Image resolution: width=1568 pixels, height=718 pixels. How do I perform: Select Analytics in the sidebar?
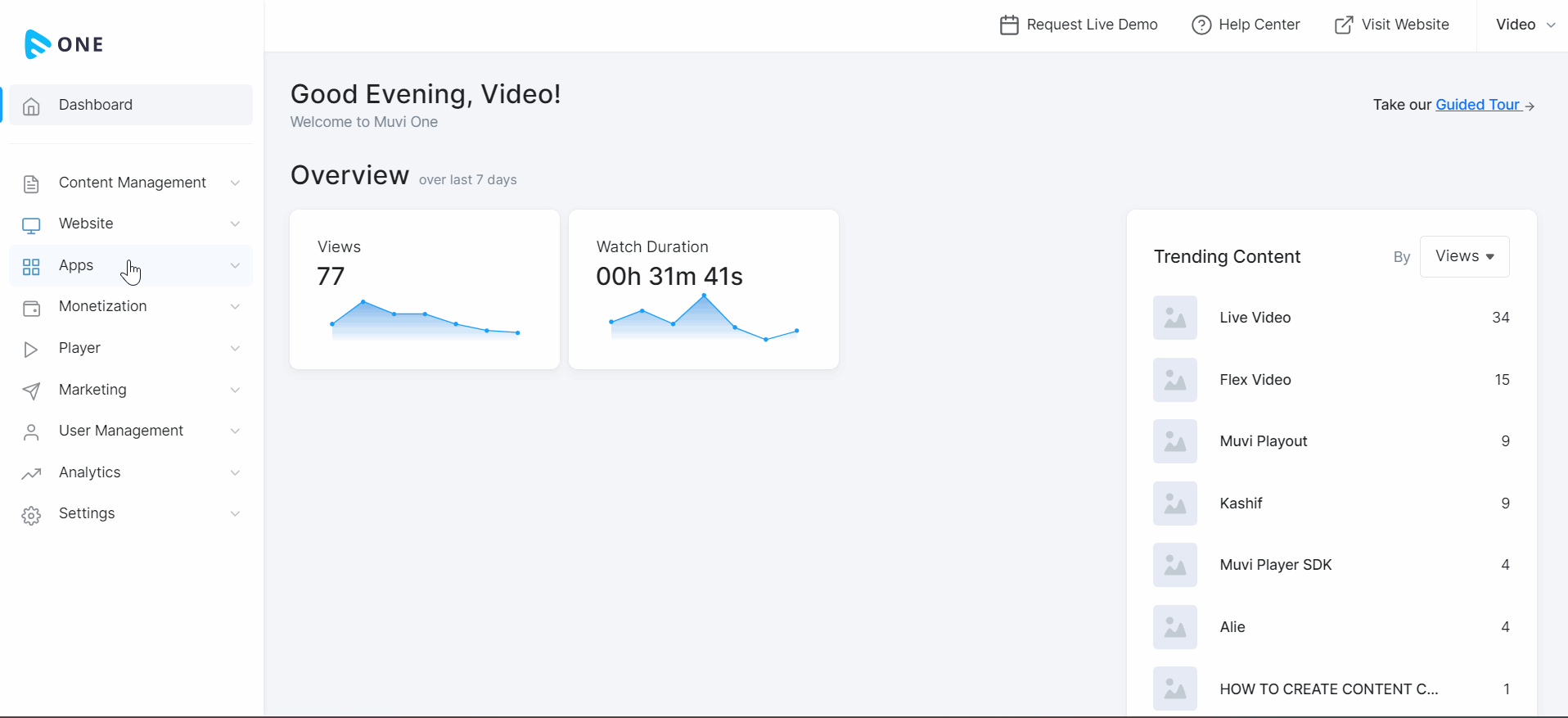[131, 472]
